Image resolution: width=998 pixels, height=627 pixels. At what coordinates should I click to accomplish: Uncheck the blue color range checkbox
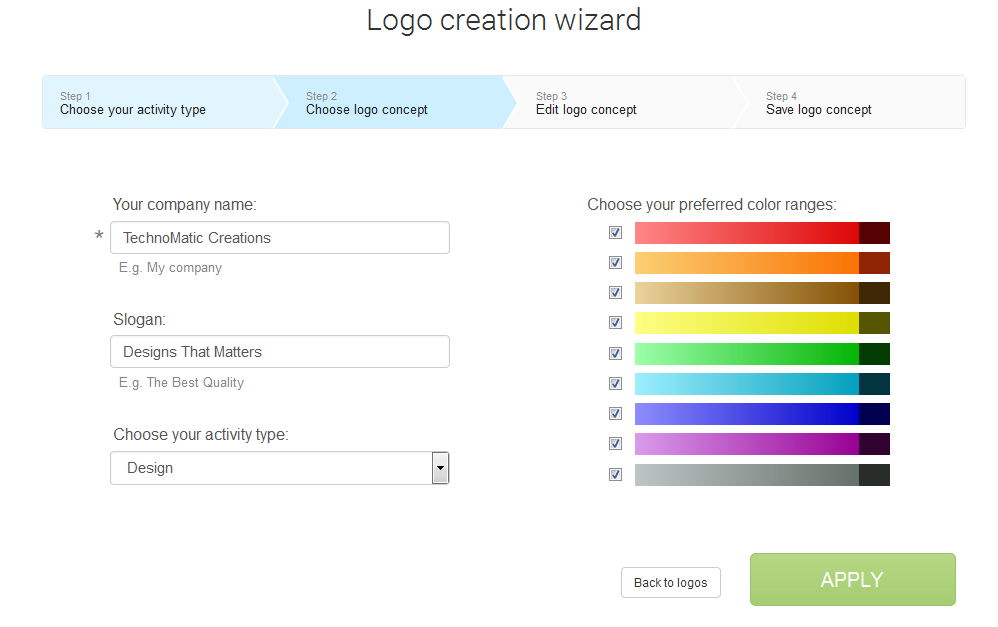tap(615, 413)
